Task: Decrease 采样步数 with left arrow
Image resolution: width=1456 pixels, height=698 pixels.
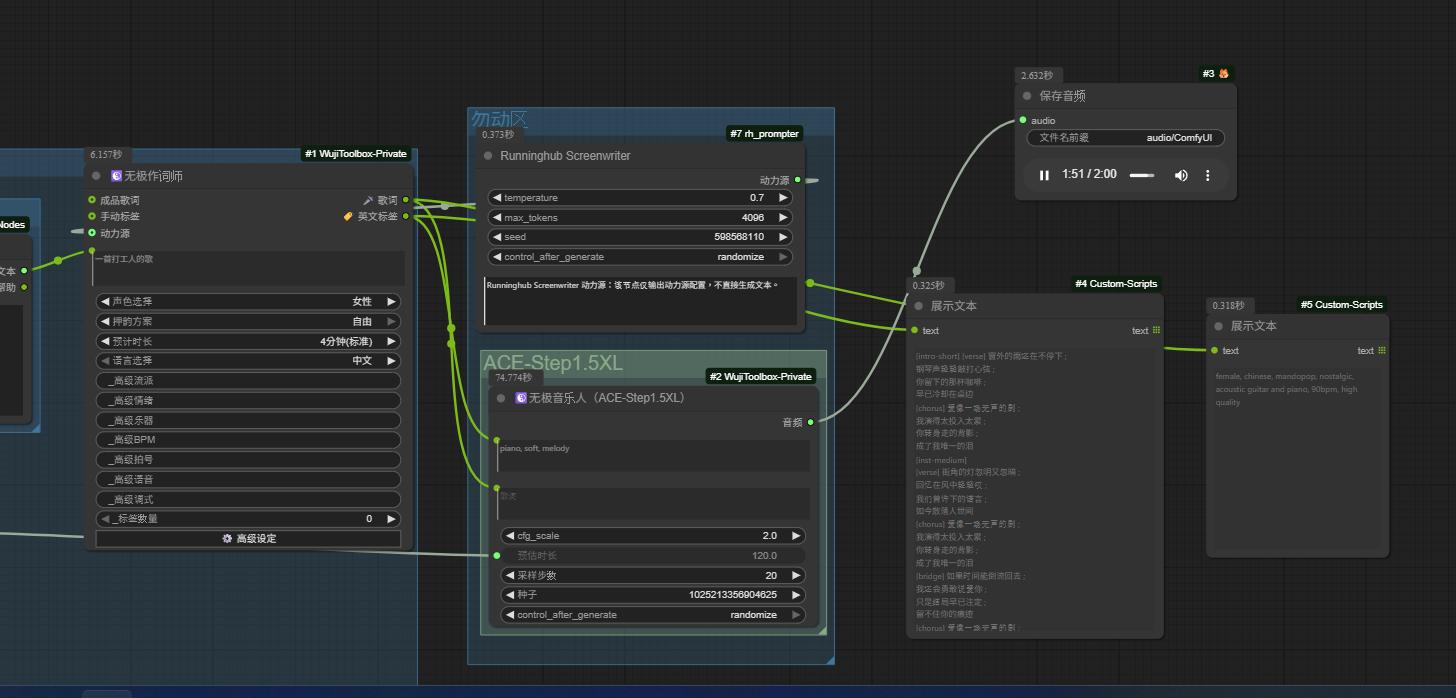Action: pyautogui.click(x=510, y=575)
